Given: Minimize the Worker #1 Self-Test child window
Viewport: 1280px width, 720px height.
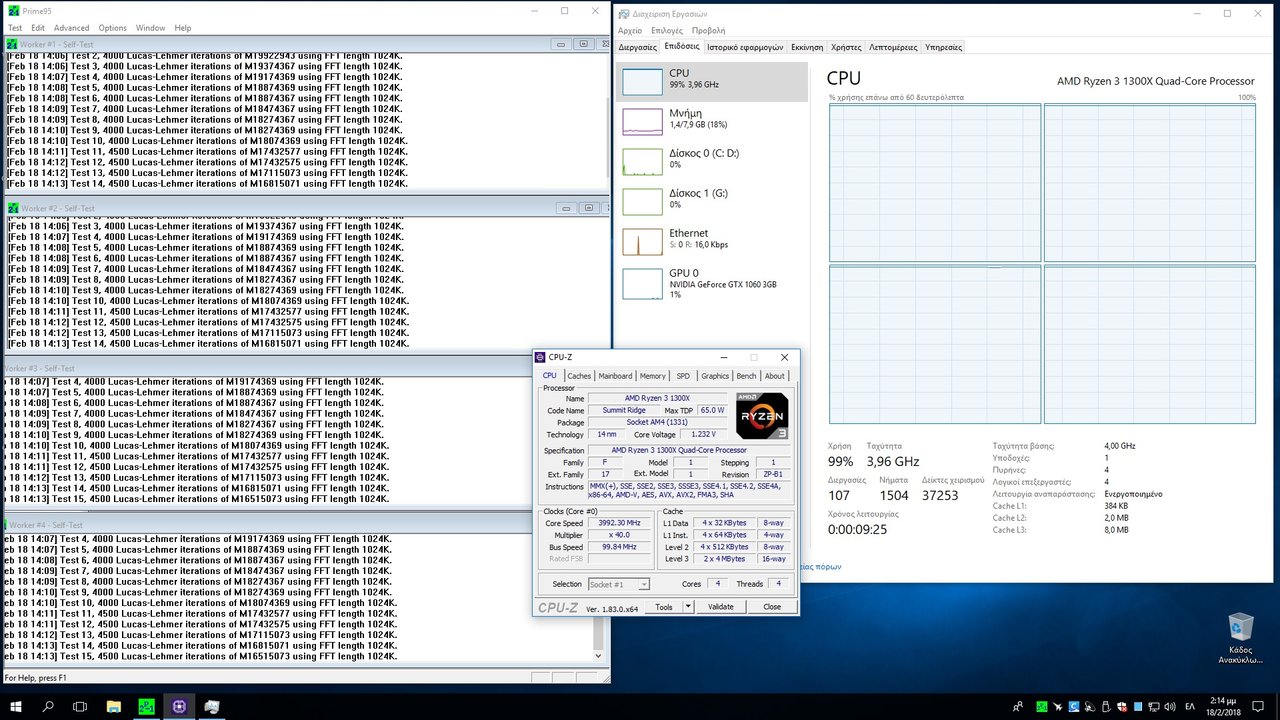Looking at the screenshot, I should coord(562,43).
